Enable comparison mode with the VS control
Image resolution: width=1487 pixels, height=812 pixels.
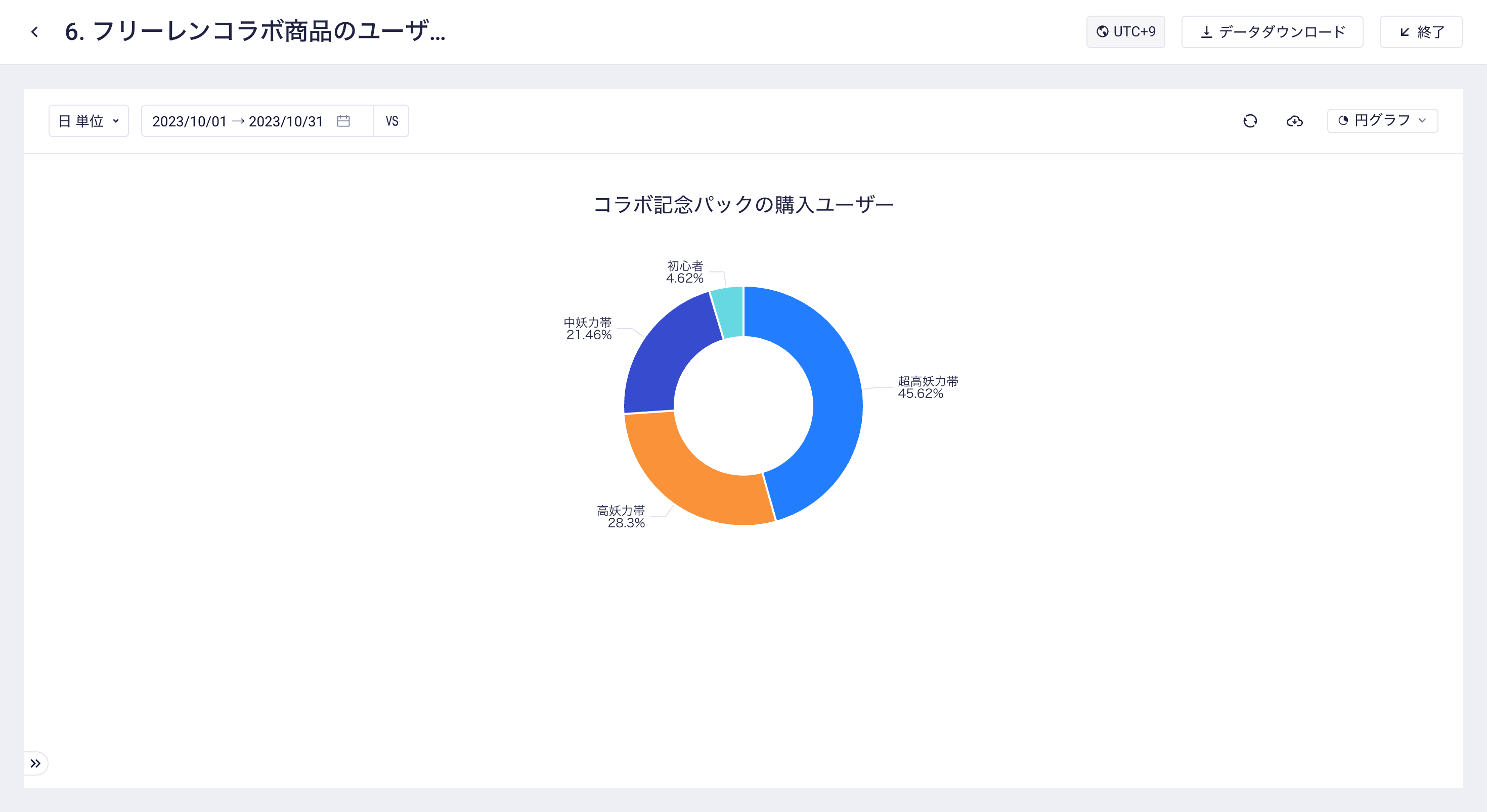tap(391, 121)
